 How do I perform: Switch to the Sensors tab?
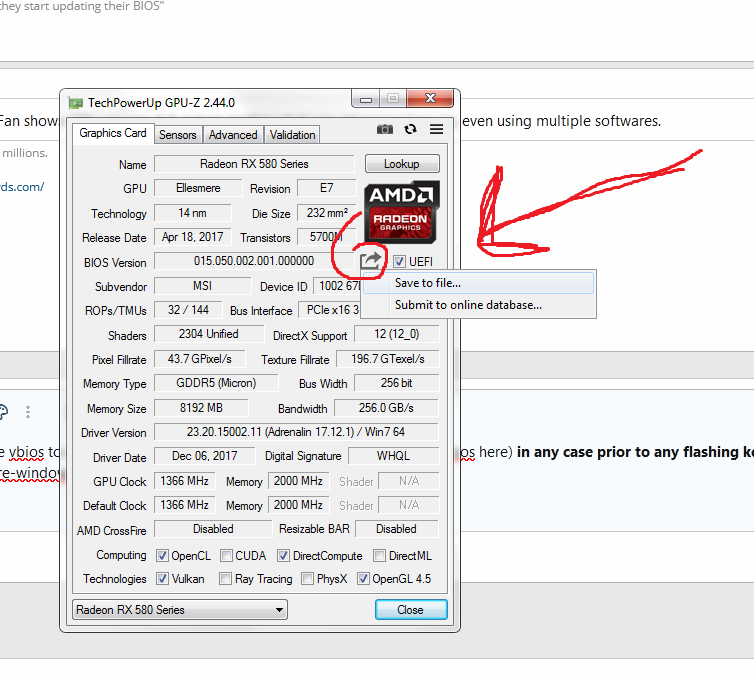(x=178, y=135)
